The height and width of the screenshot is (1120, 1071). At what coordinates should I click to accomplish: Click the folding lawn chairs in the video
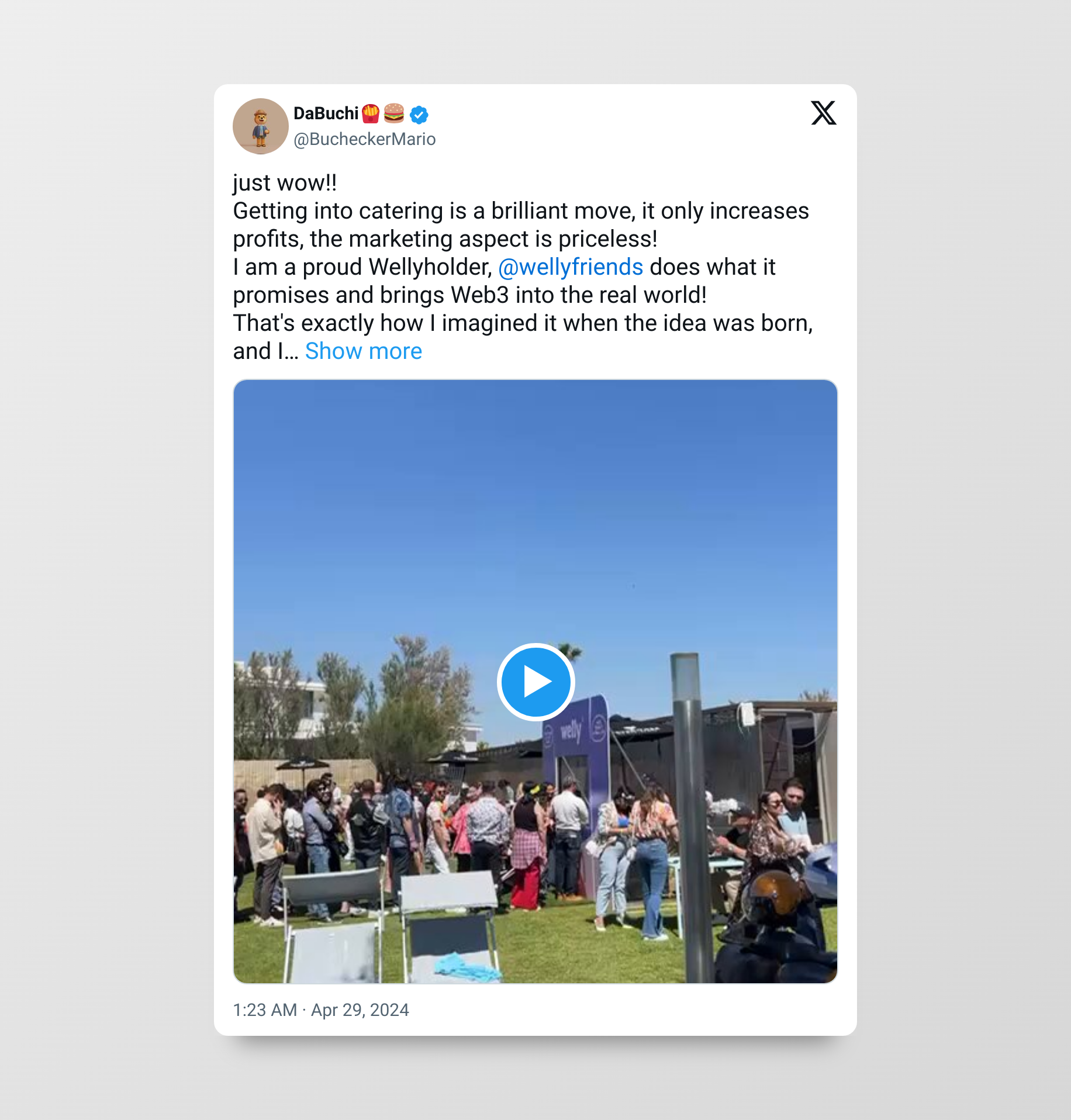click(x=392, y=924)
